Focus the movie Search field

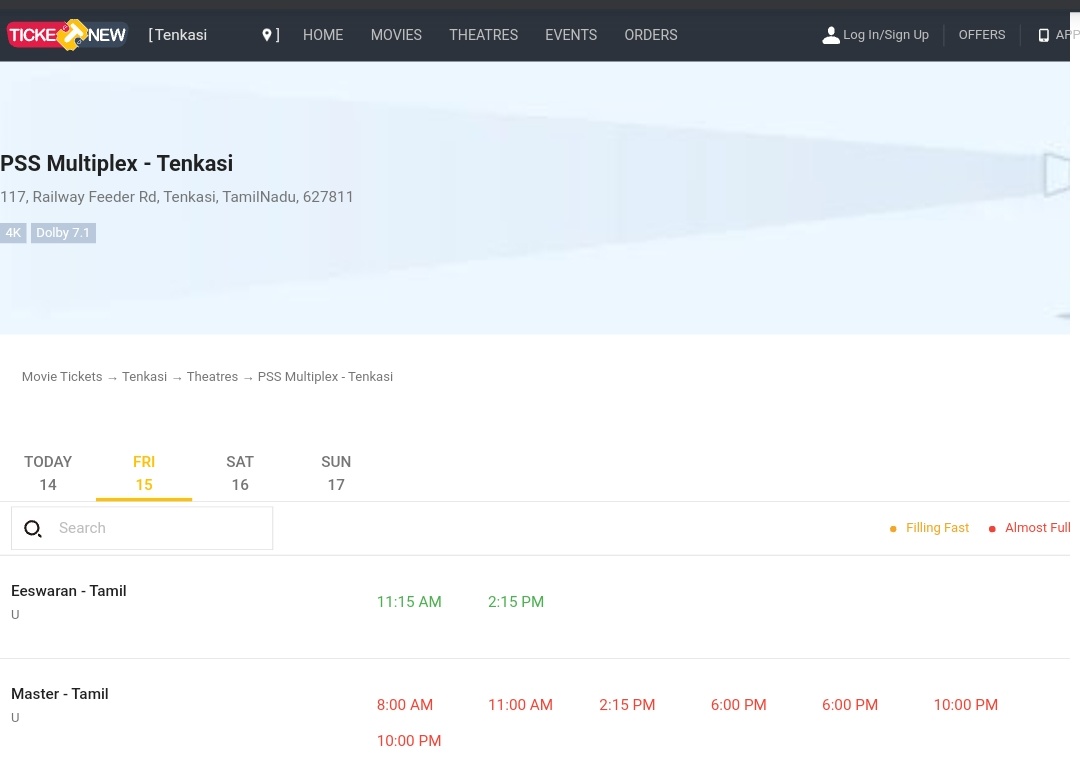142,528
